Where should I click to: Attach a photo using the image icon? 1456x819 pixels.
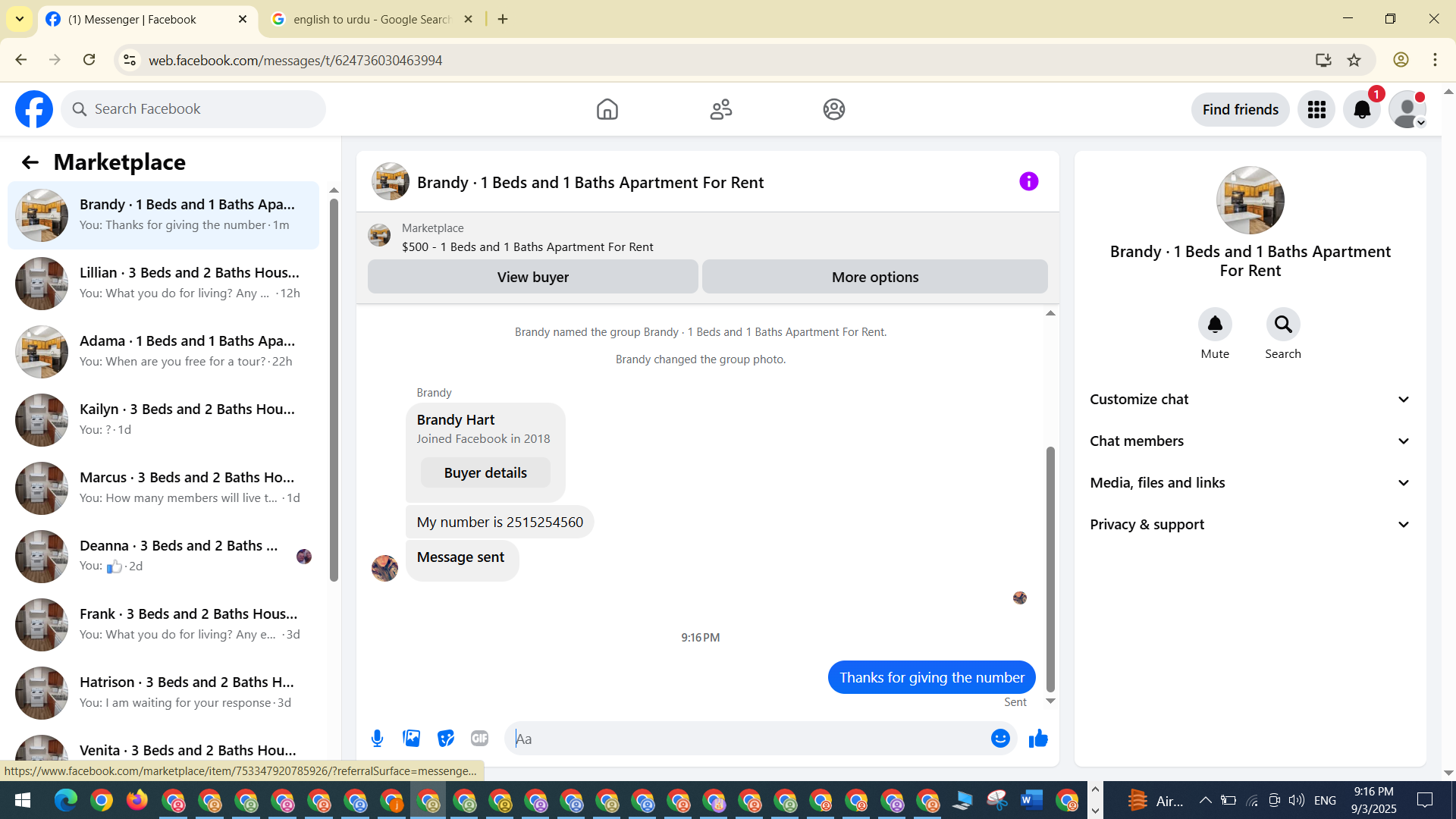tap(412, 739)
